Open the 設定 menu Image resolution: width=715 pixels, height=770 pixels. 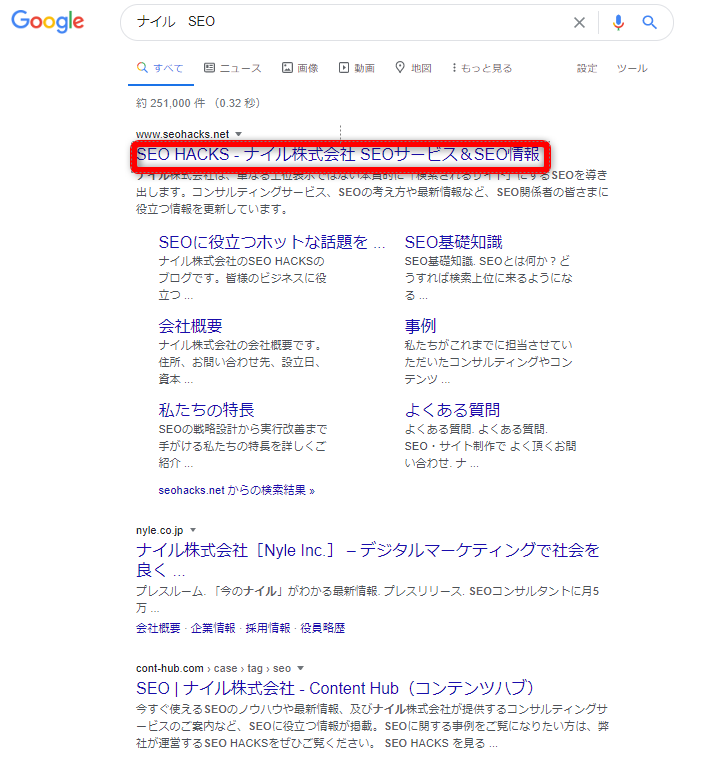587,68
